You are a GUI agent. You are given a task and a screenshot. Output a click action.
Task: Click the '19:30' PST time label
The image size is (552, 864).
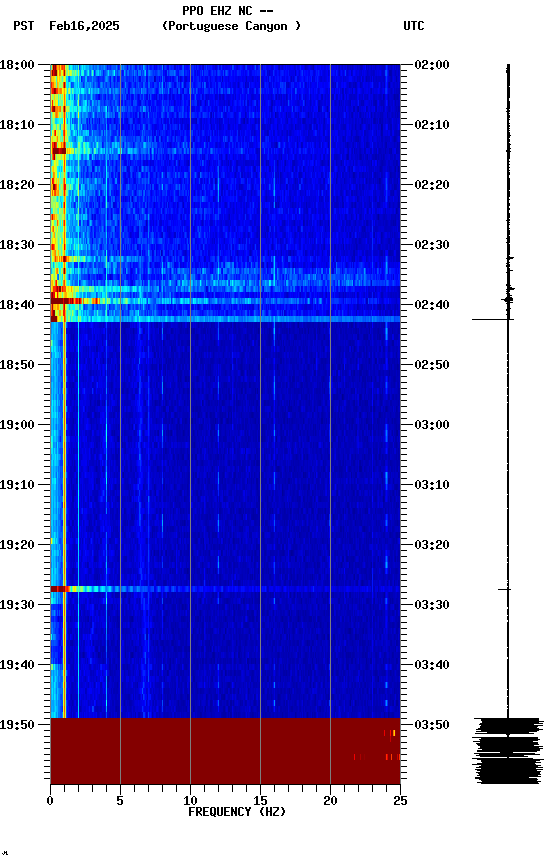click(17, 606)
